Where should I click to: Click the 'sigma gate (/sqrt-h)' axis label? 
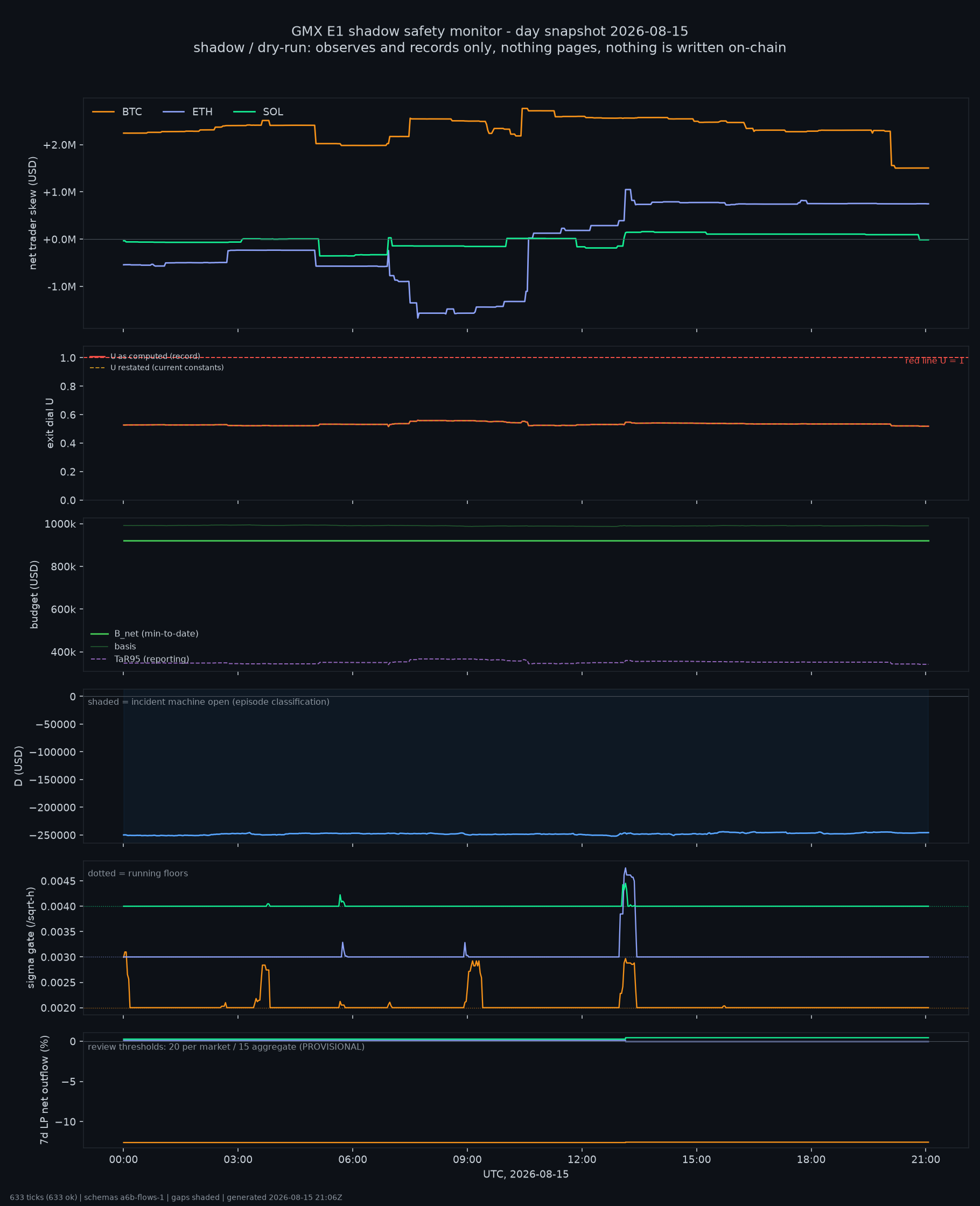click(x=31, y=937)
